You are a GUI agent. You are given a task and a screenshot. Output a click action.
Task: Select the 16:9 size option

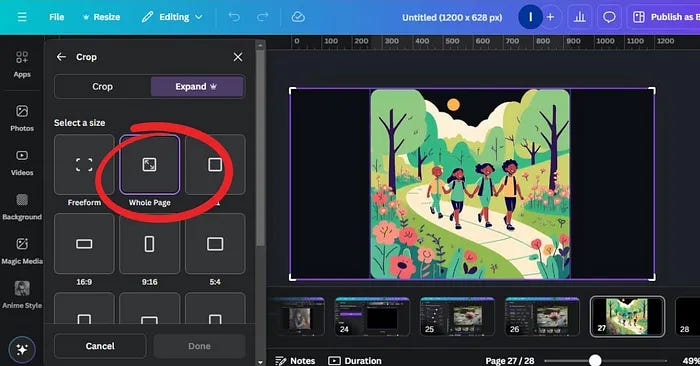tap(84, 244)
